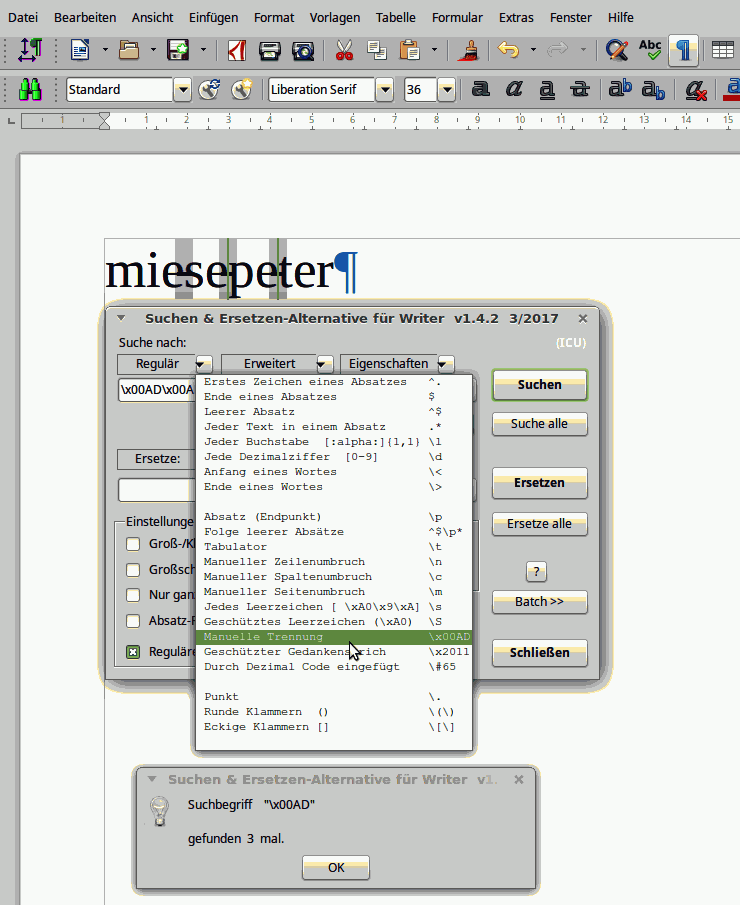This screenshot has width=740, height=905.
Task: Click the binoculars Find & Replace icon
Action: click(x=31, y=90)
